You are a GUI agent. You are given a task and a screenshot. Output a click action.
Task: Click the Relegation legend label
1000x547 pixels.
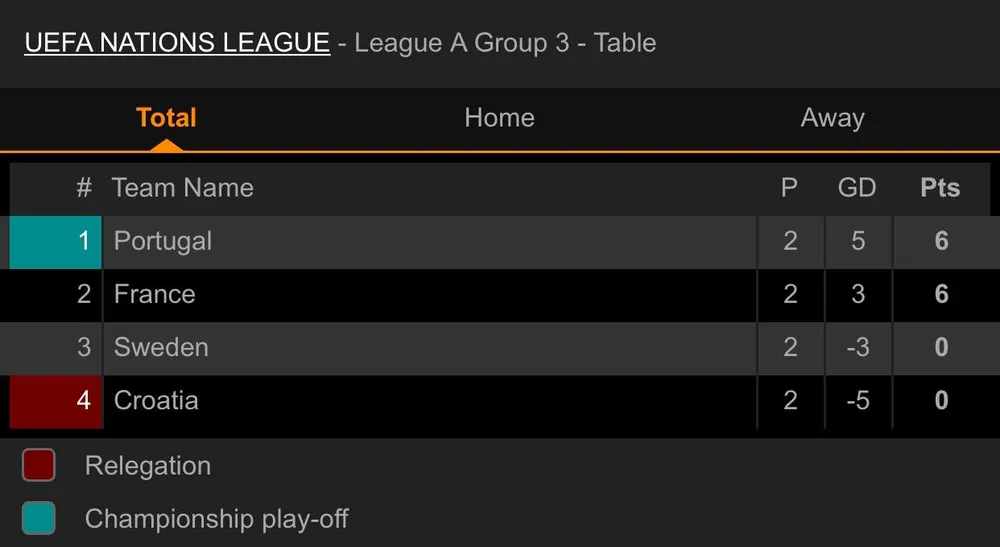(x=148, y=466)
